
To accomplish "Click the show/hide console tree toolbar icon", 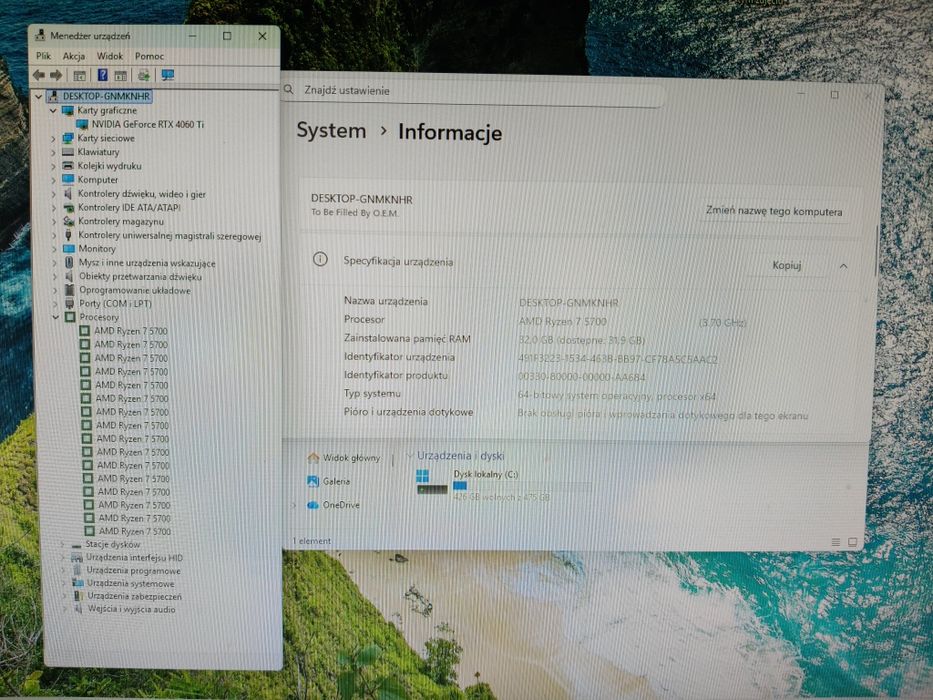I will pos(79,76).
